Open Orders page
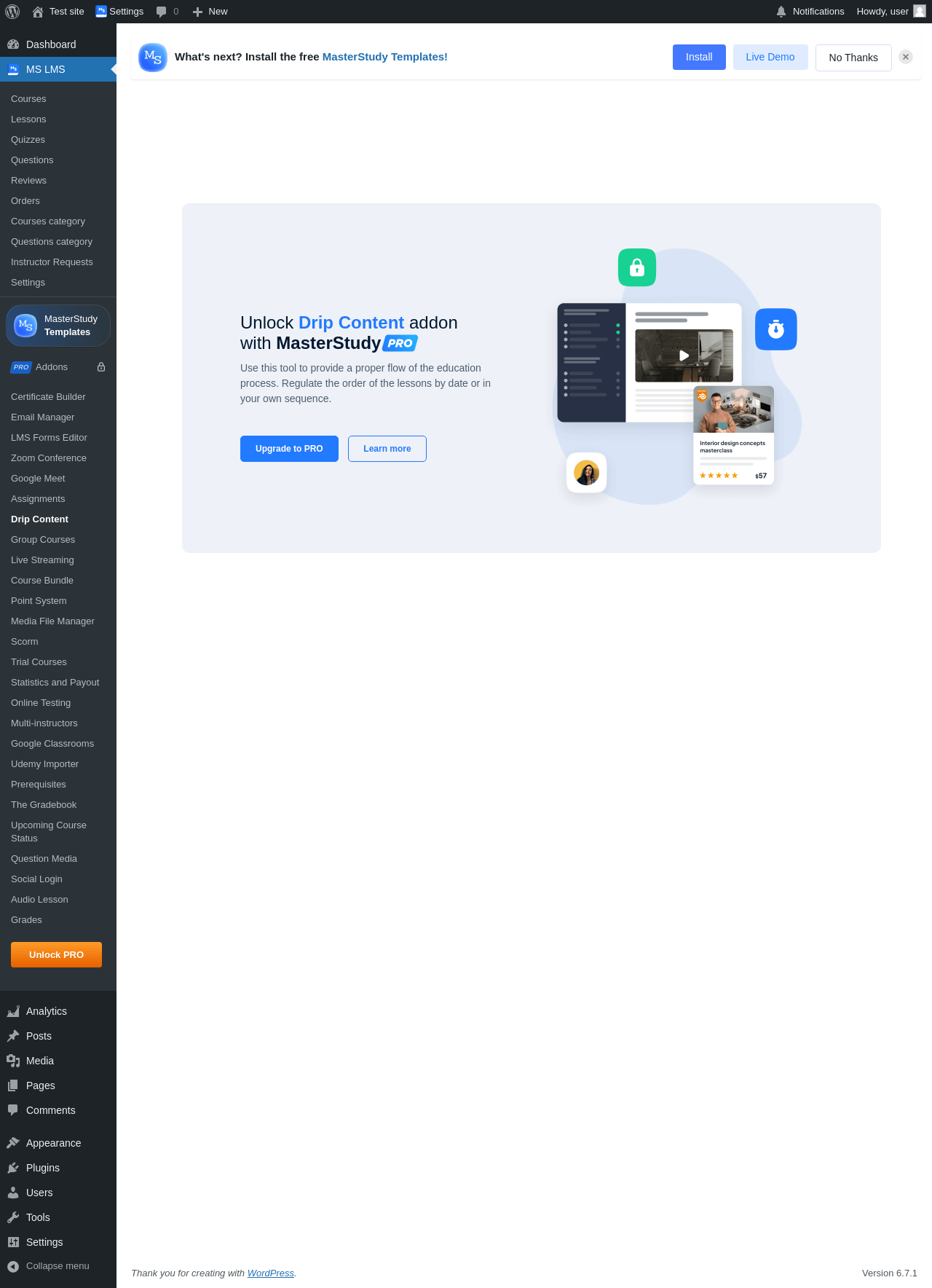 pyautogui.click(x=25, y=201)
